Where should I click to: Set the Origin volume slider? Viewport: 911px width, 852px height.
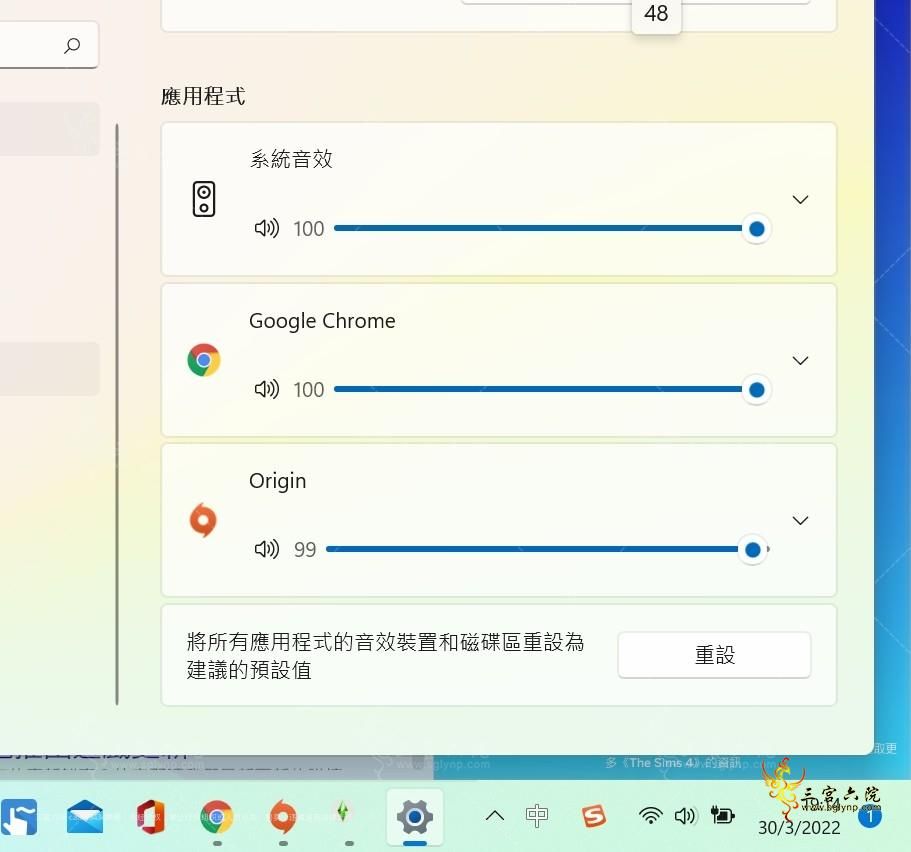click(x=548, y=549)
